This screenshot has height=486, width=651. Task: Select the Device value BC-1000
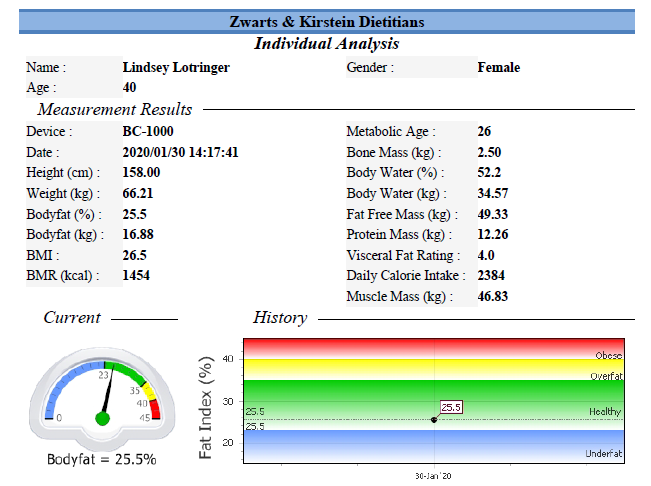148,131
